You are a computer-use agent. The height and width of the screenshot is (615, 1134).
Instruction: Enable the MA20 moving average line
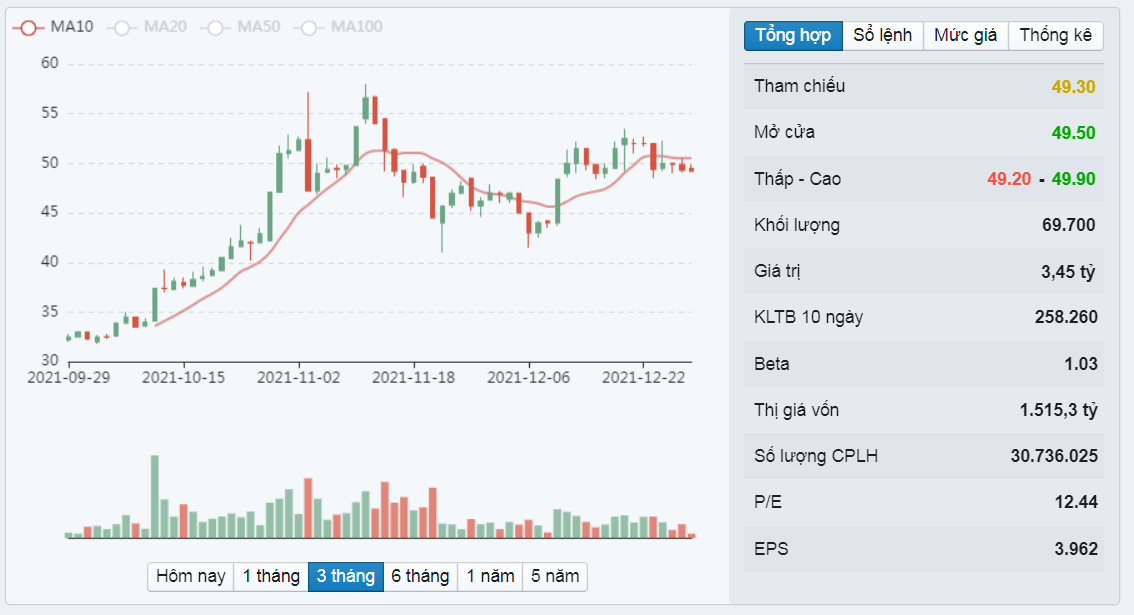pyautogui.click(x=123, y=27)
